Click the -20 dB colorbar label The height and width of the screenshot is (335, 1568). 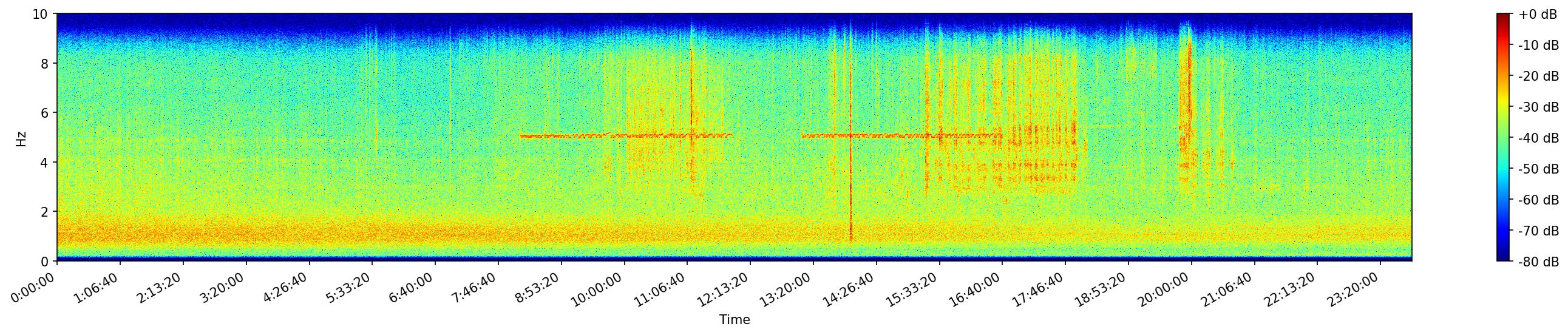[1538, 76]
